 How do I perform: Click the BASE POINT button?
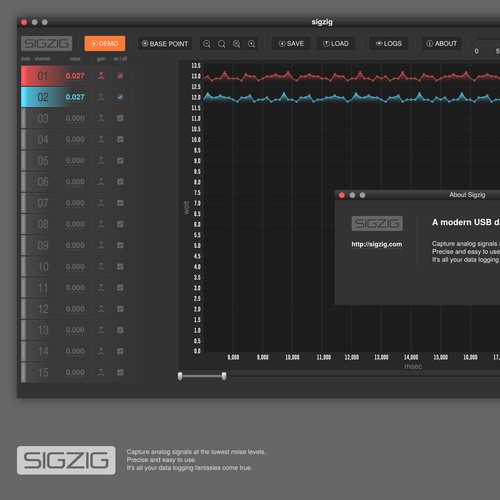[165, 44]
